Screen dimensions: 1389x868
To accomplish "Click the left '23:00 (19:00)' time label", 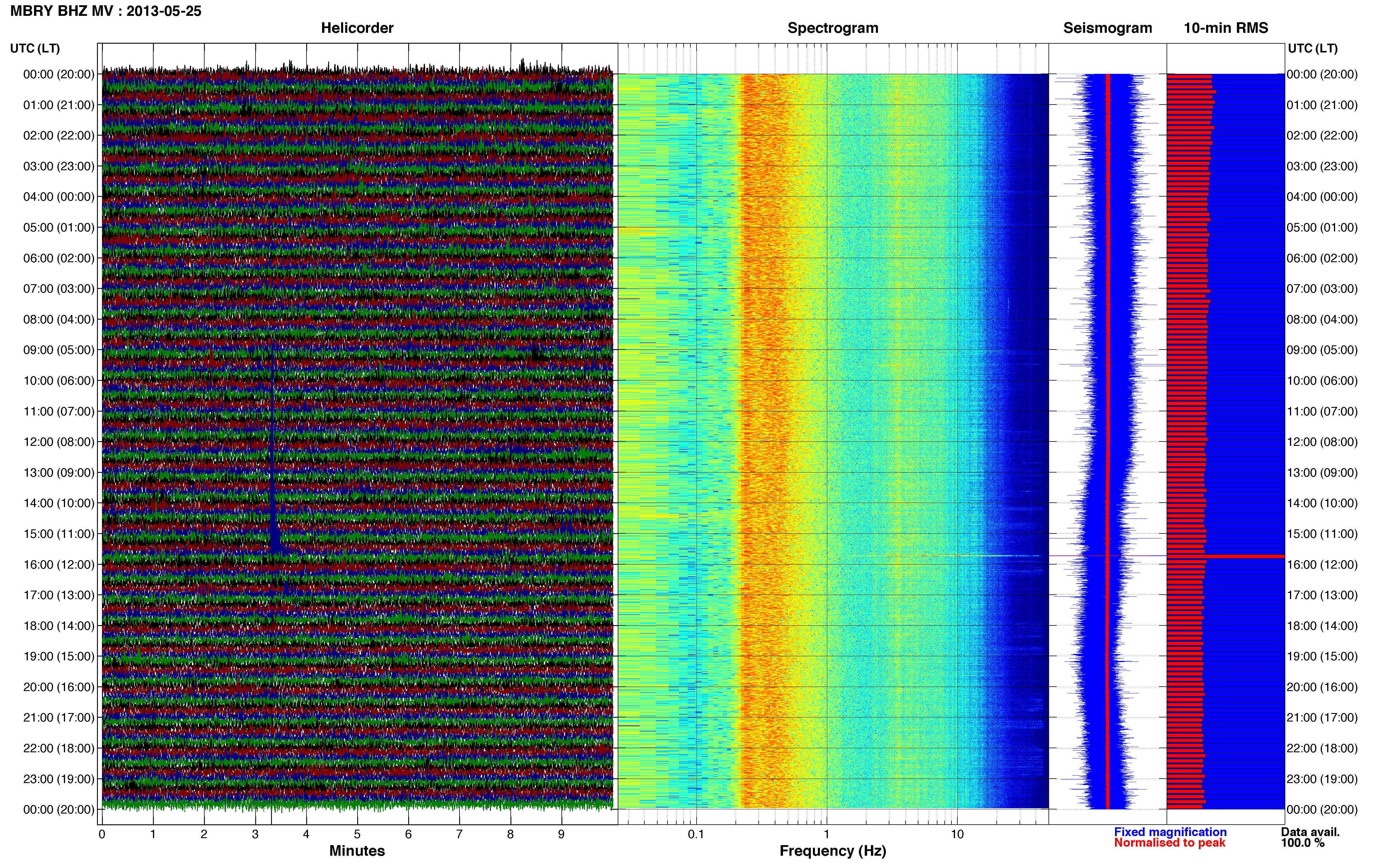I will point(59,779).
